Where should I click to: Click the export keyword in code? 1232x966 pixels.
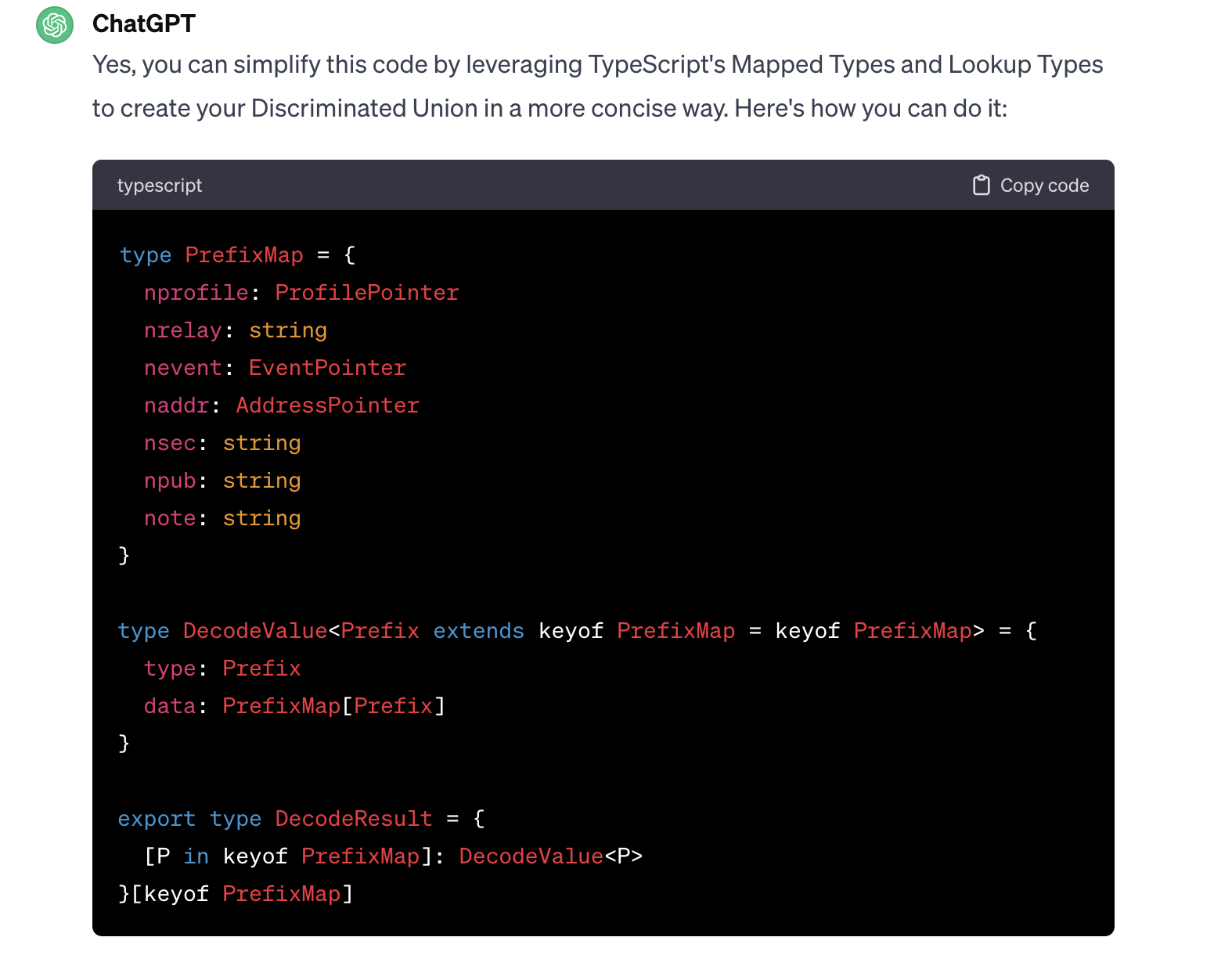pyautogui.click(x=157, y=819)
